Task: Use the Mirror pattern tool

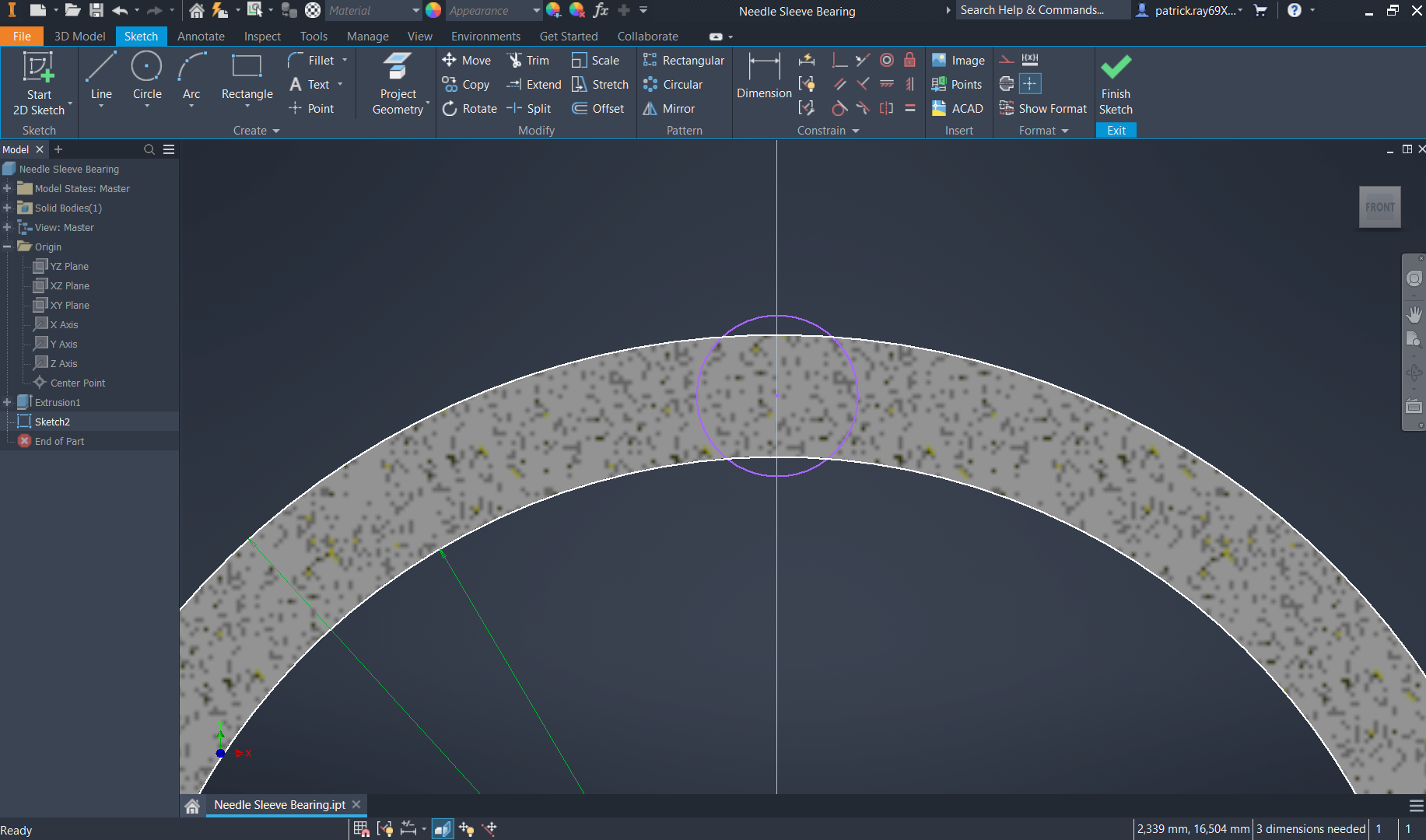Action: (x=669, y=109)
